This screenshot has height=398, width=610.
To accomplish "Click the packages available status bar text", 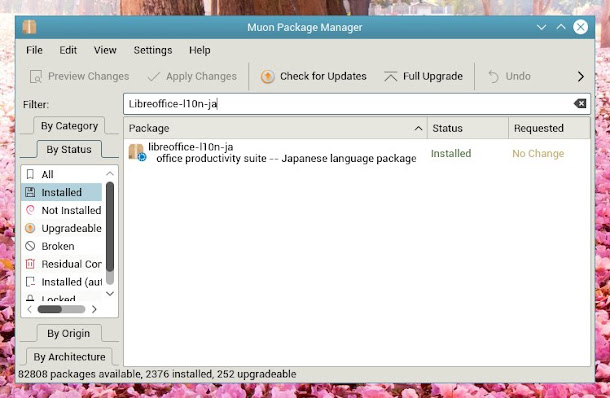I will pos(157,374).
